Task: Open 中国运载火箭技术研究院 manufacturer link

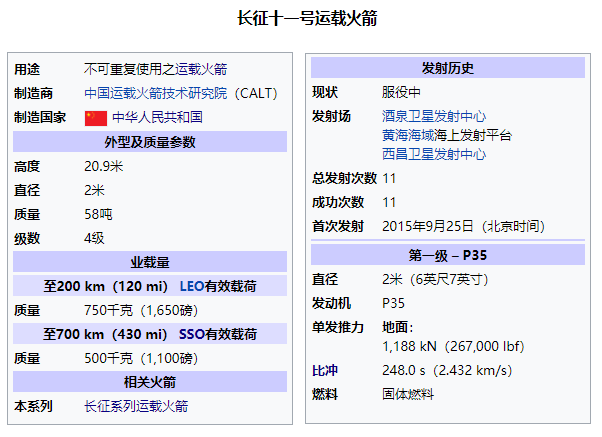Action: coord(155,93)
